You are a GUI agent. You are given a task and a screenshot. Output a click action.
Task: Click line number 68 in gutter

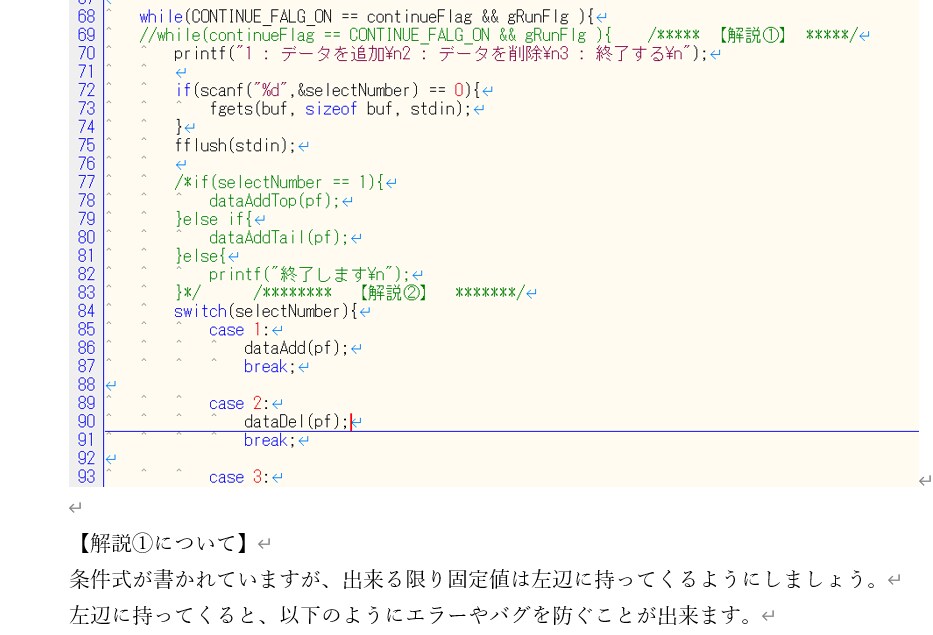[86, 17]
